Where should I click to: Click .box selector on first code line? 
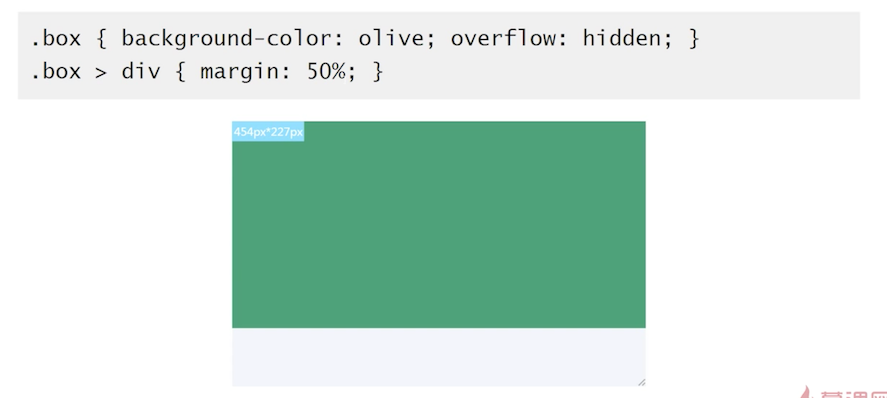[56, 38]
